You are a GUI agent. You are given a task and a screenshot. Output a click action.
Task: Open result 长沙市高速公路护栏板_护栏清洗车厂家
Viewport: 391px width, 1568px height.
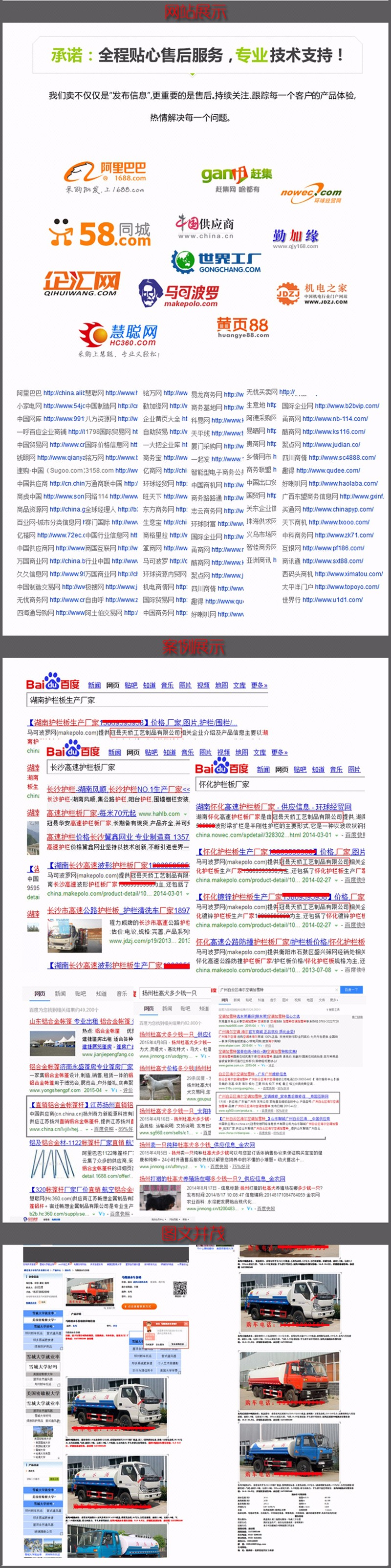(x=118, y=910)
